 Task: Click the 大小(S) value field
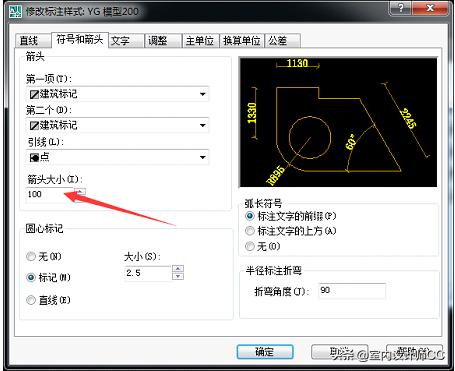coord(148,273)
